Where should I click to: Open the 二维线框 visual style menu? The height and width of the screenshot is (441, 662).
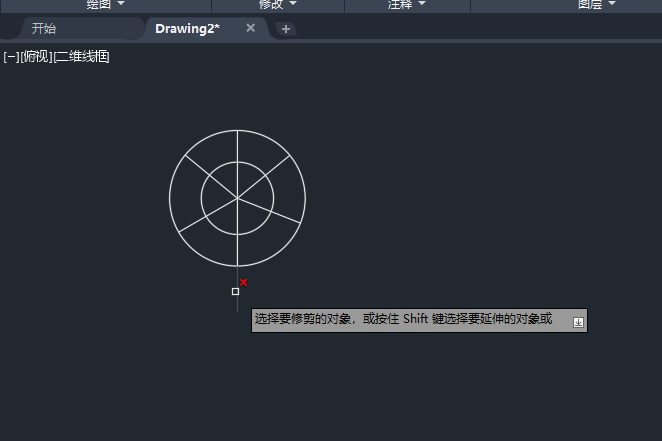tap(81, 57)
